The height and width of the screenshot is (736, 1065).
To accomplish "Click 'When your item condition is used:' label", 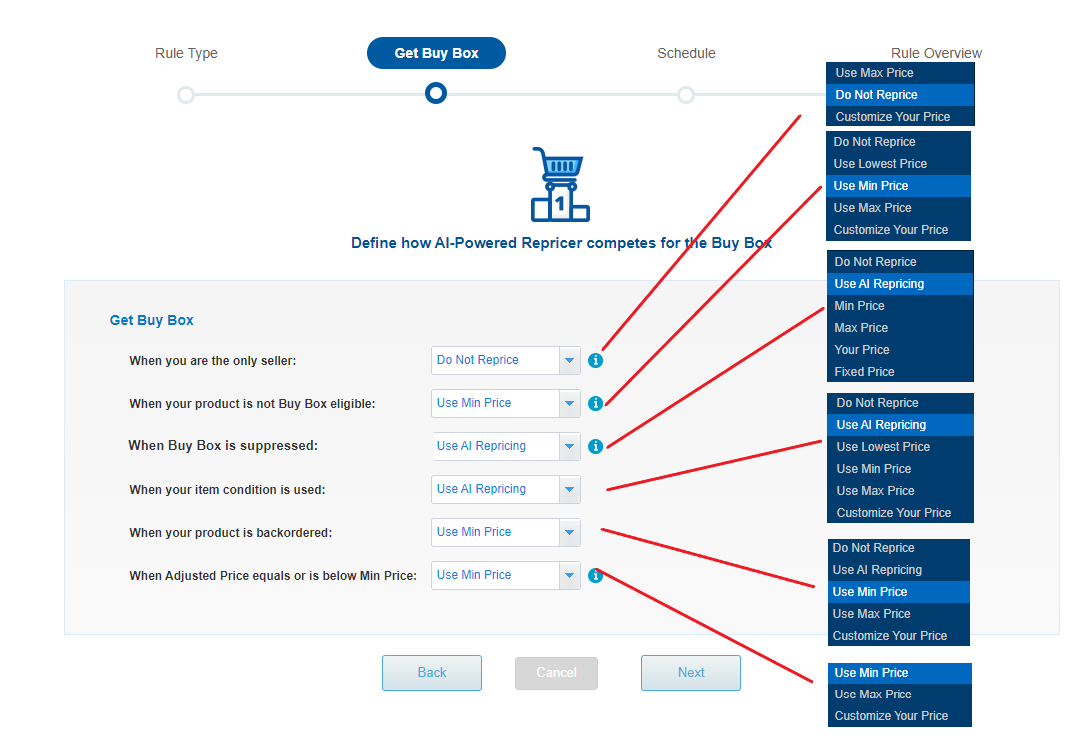I will [228, 490].
